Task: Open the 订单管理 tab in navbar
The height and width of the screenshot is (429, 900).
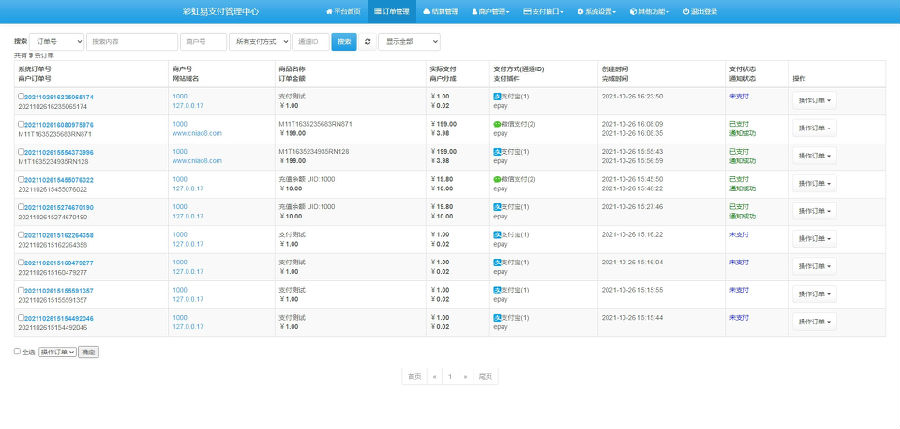Action: pyautogui.click(x=392, y=11)
